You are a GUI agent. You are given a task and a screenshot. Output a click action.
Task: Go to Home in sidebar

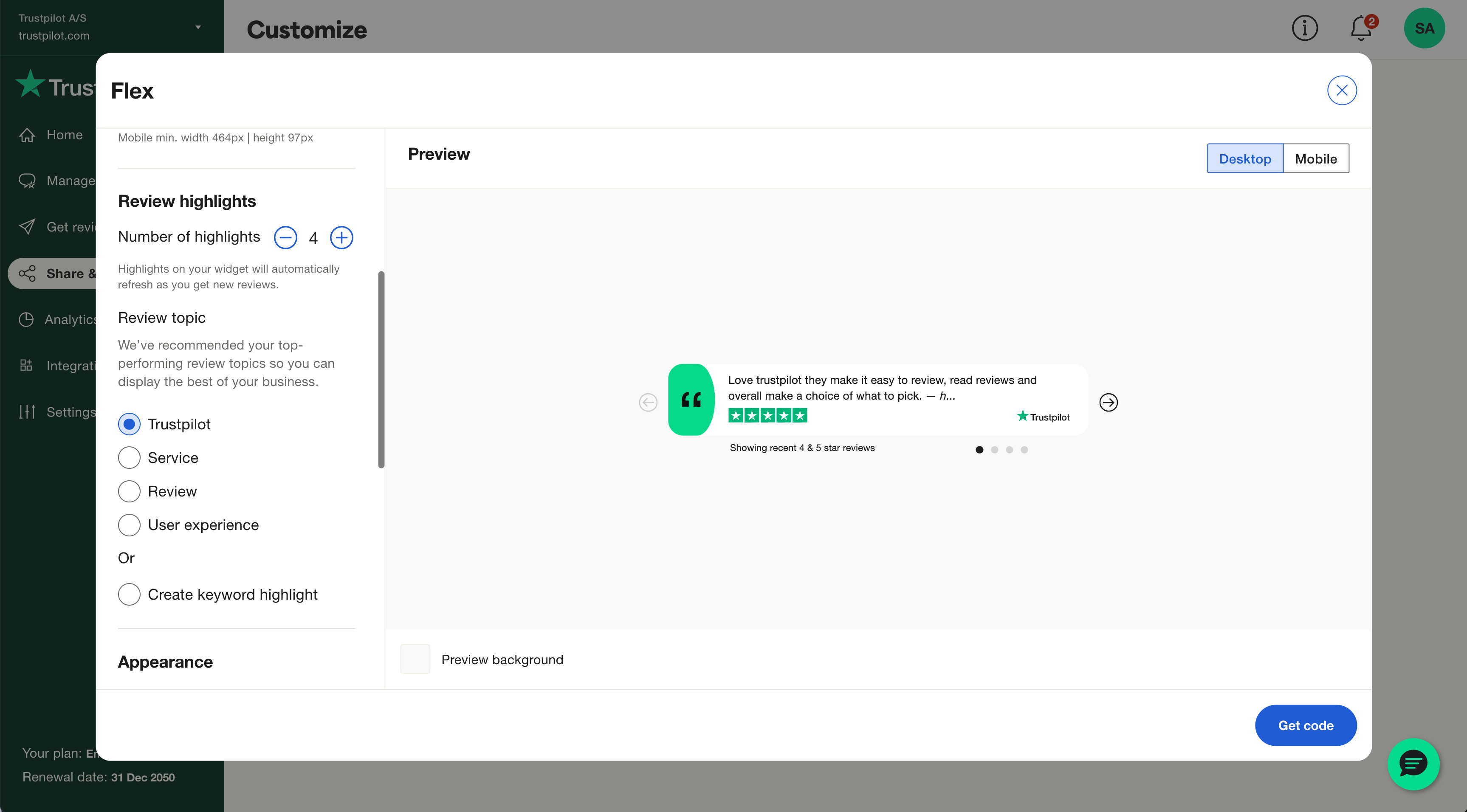click(x=64, y=135)
